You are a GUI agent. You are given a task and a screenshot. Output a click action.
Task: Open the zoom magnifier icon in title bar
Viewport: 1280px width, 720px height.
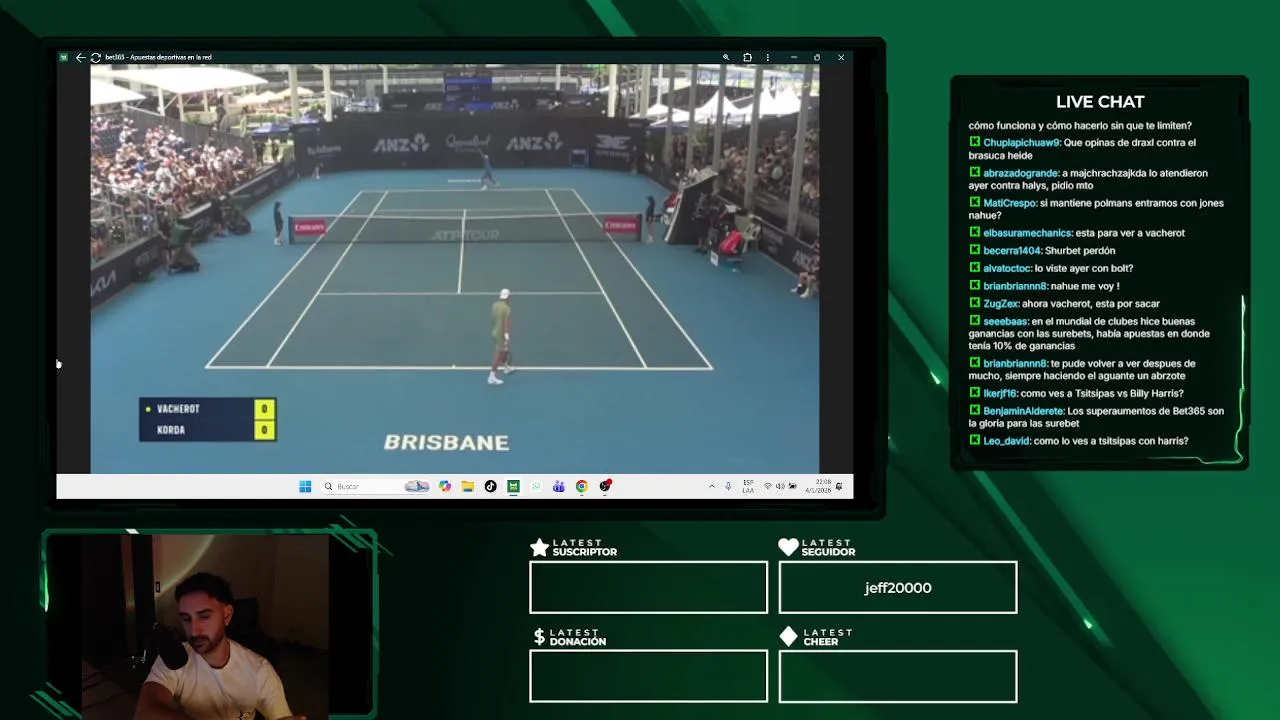(726, 57)
